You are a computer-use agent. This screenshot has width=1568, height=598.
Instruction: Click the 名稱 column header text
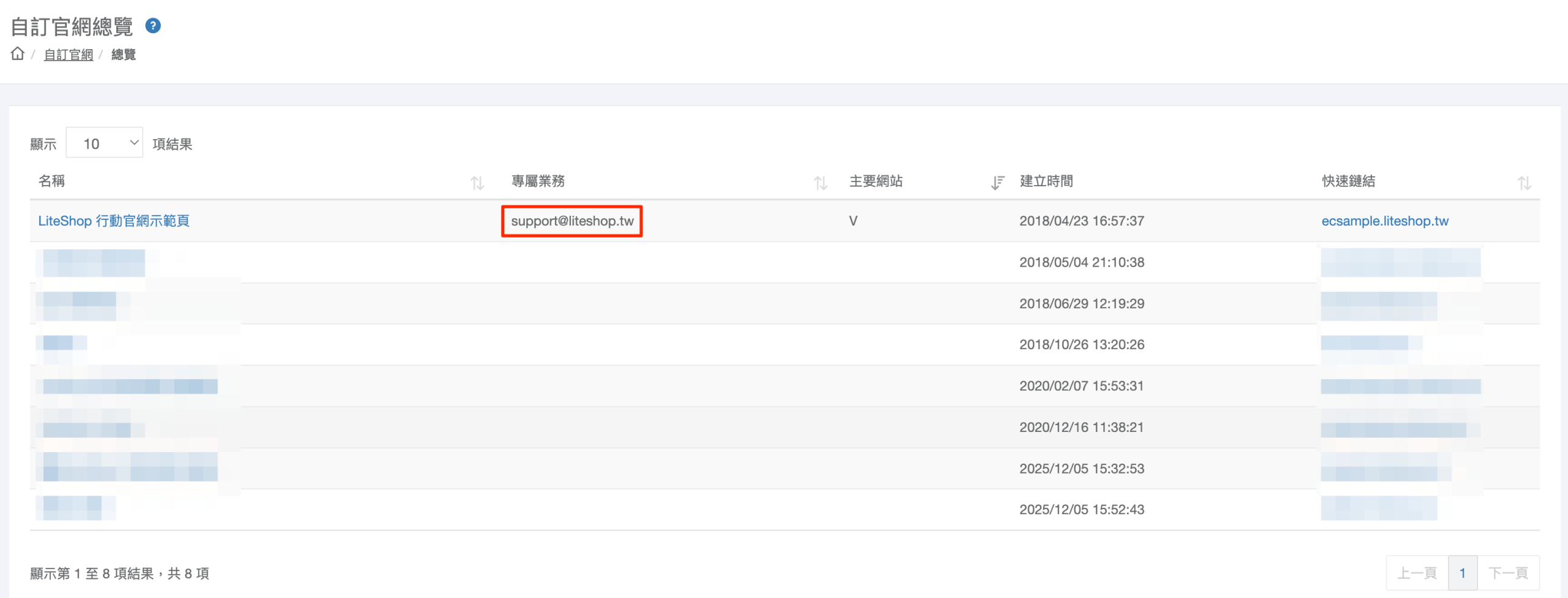click(x=51, y=181)
